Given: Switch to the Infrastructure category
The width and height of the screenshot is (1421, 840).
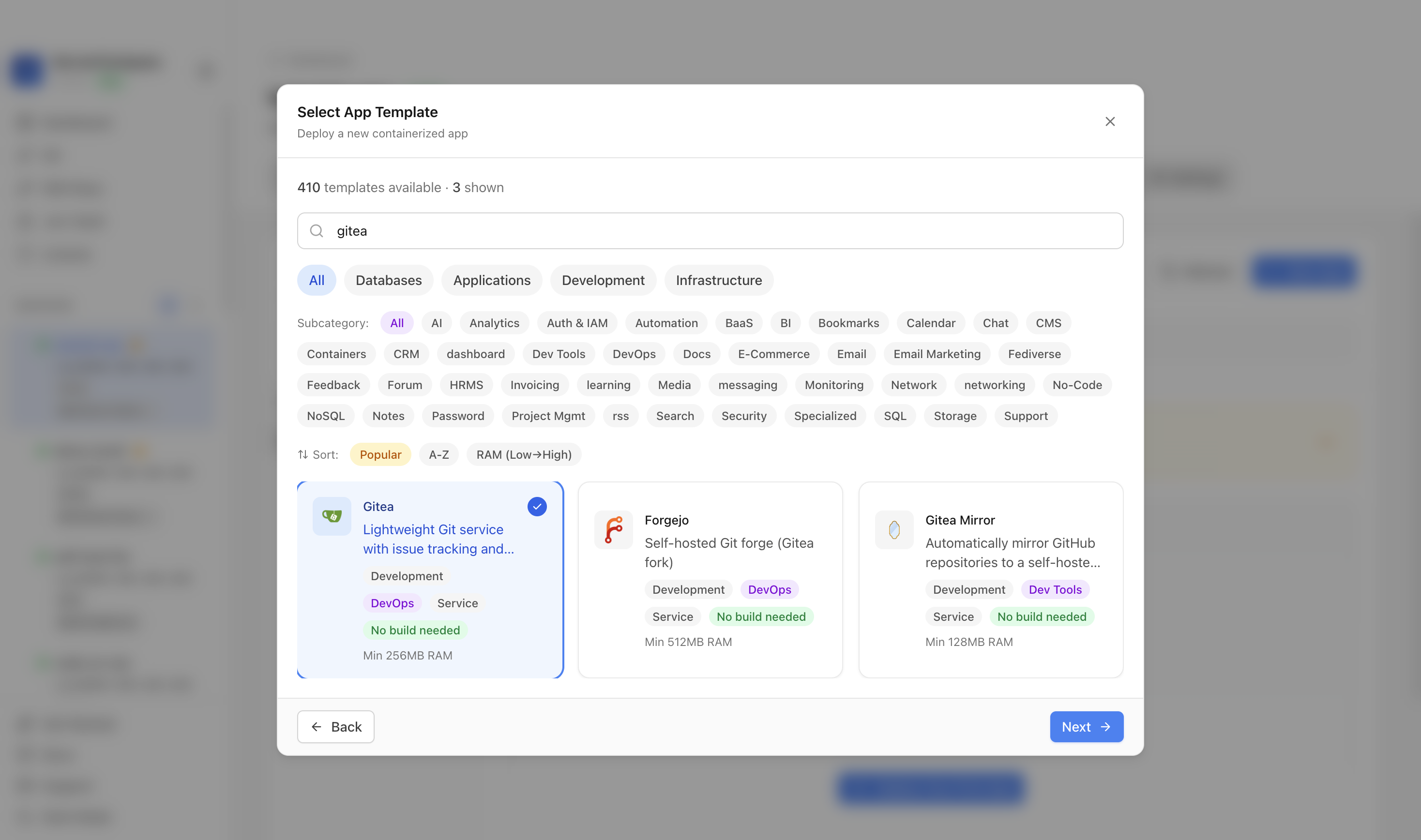Looking at the screenshot, I should click(718, 280).
